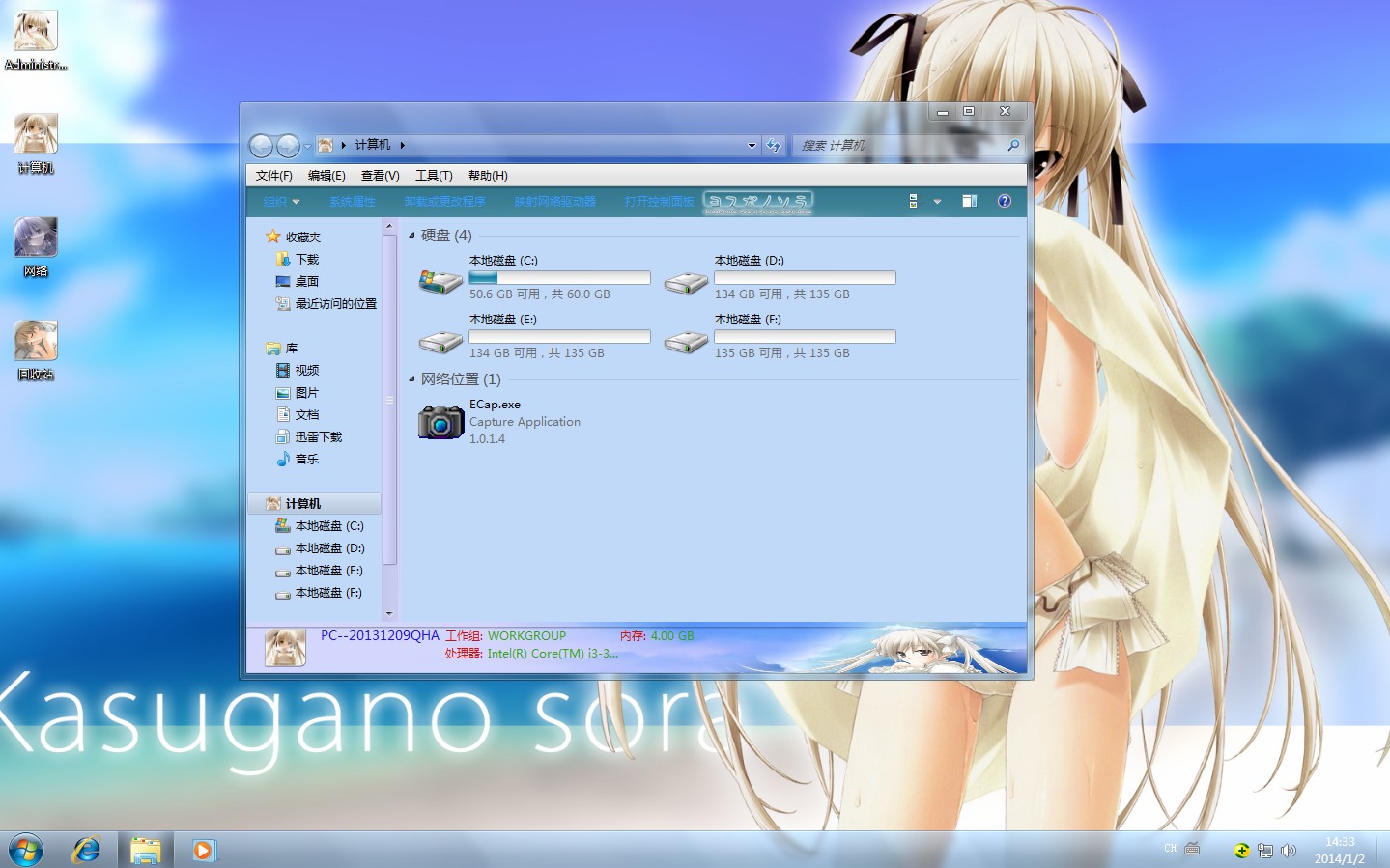
Task: Collapse the 网络位置 (1) group
Action: tap(412, 379)
